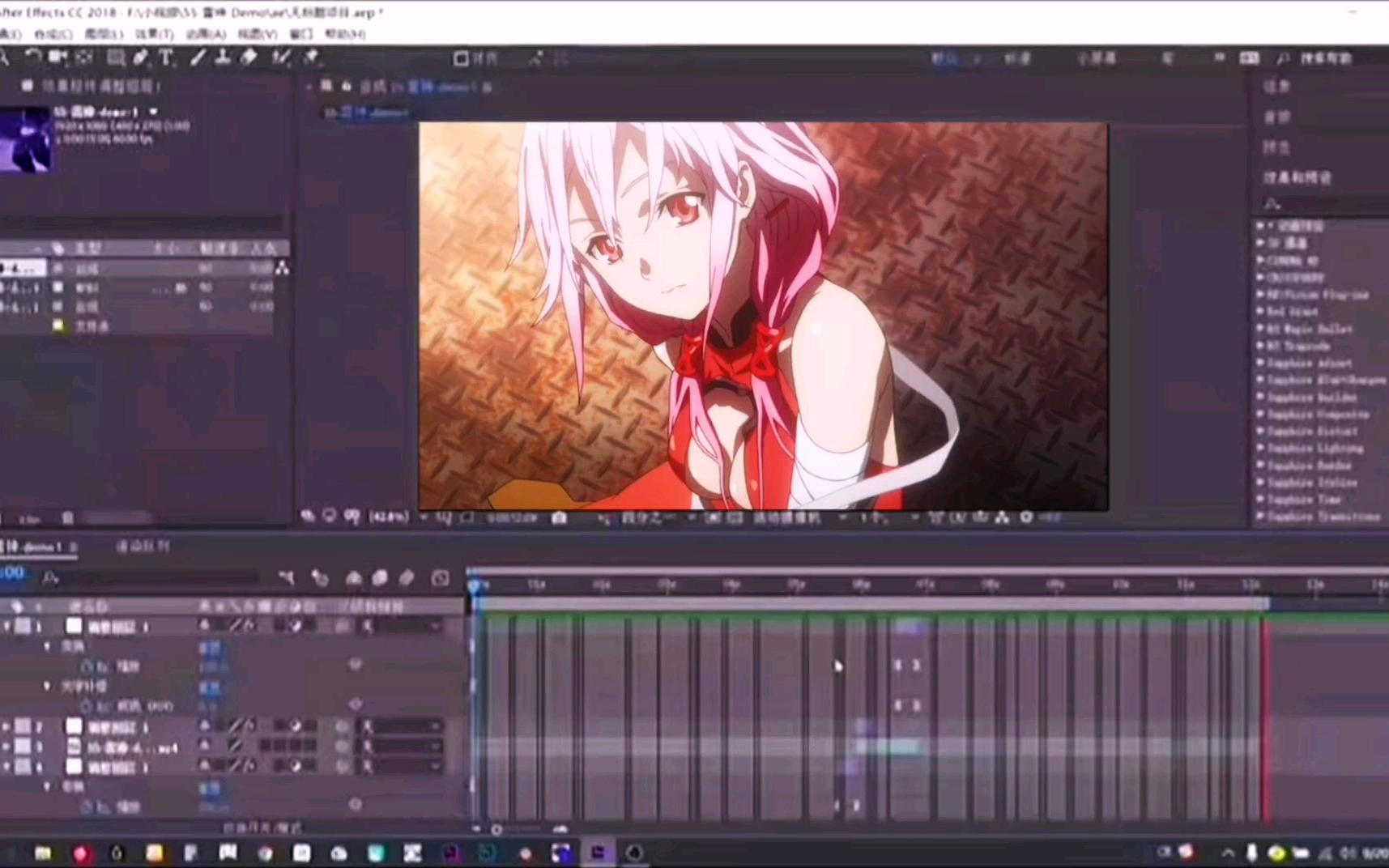Open the viewer resolution dropdown
This screenshot has height=868, width=1389.
tap(657, 517)
